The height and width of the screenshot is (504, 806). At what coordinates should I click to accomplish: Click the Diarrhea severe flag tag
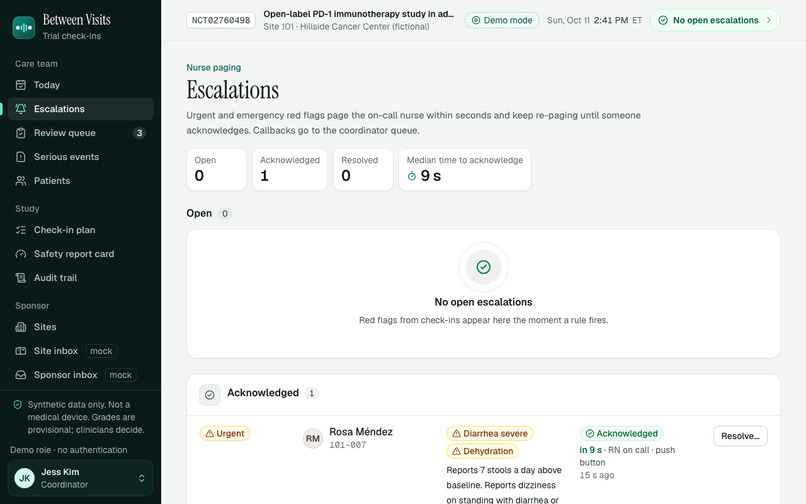(x=489, y=434)
